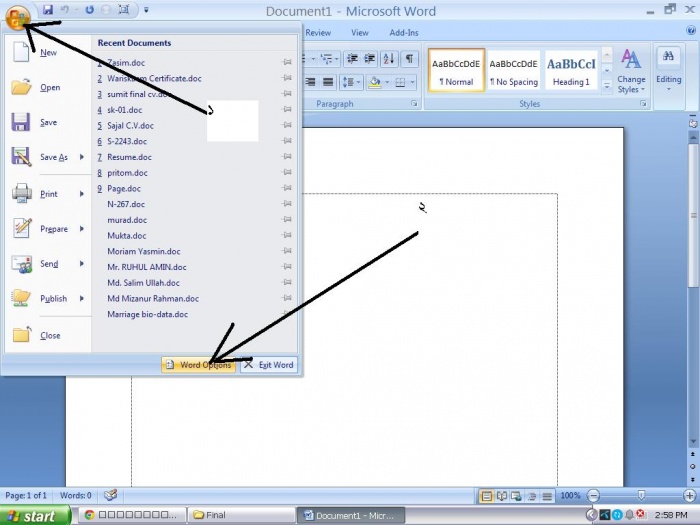The width and height of the screenshot is (700, 525).
Task: Switch to the Add-Ins ribbon tab
Action: click(404, 33)
